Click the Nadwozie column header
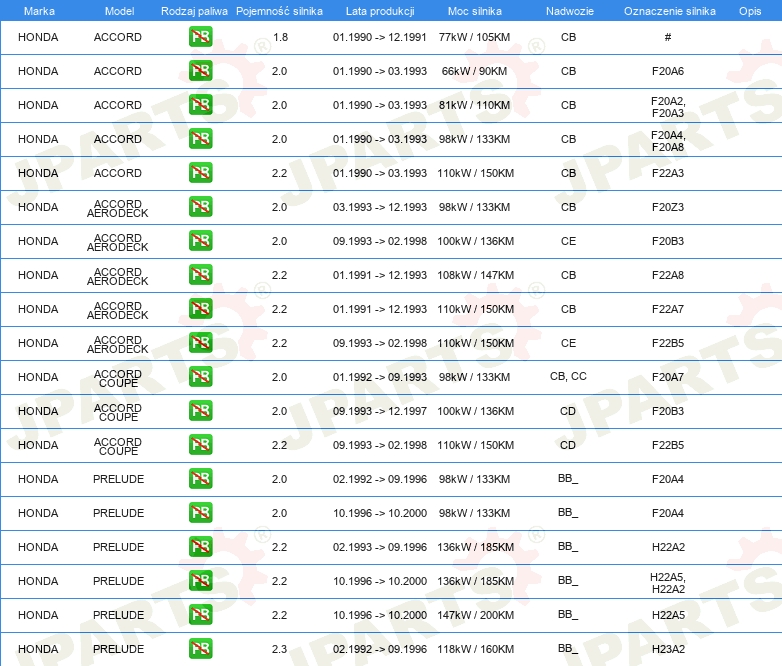This screenshot has width=782, height=666. 570,11
